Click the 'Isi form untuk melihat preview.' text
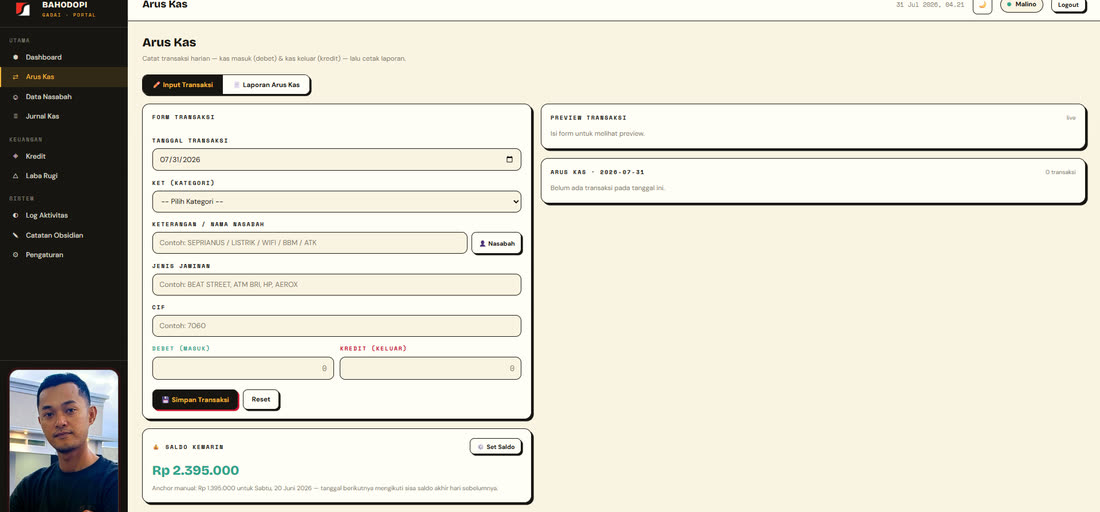The image size is (1100, 512). point(598,133)
